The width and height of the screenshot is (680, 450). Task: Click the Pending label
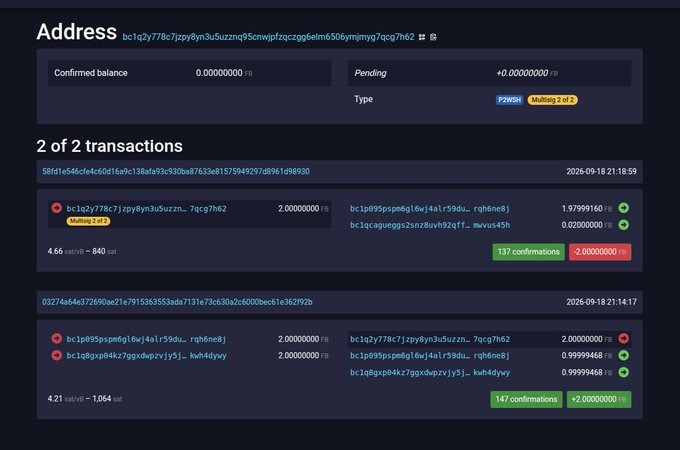(370, 73)
